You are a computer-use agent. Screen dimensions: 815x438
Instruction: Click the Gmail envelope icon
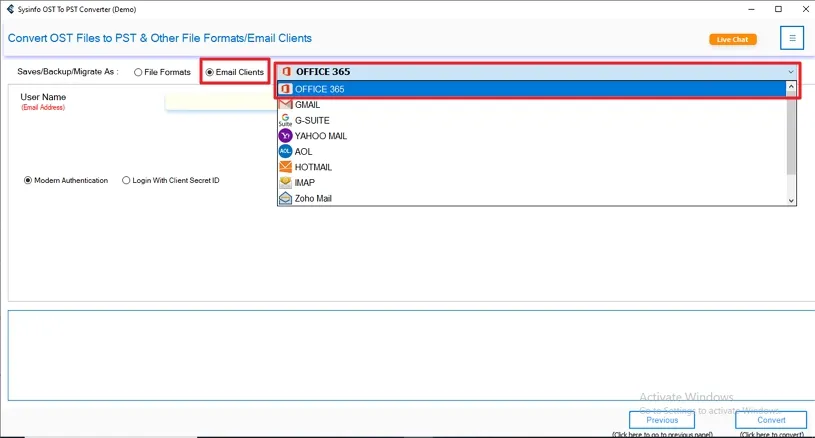(x=285, y=104)
